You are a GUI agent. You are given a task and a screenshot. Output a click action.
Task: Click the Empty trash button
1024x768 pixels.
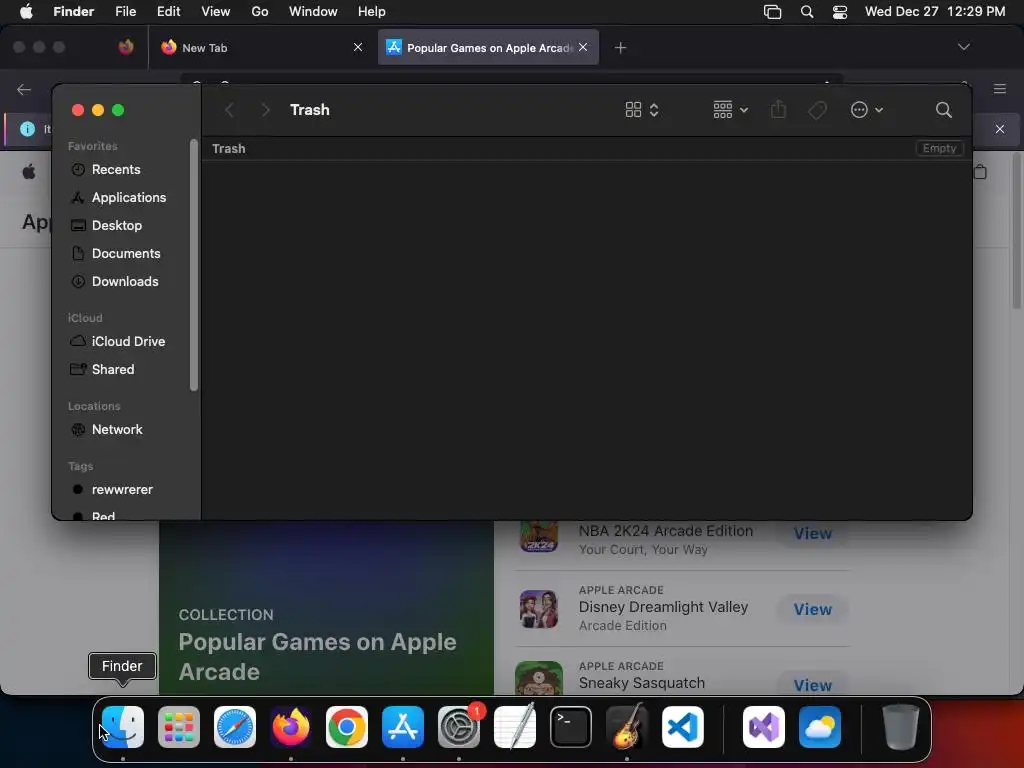coord(939,148)
